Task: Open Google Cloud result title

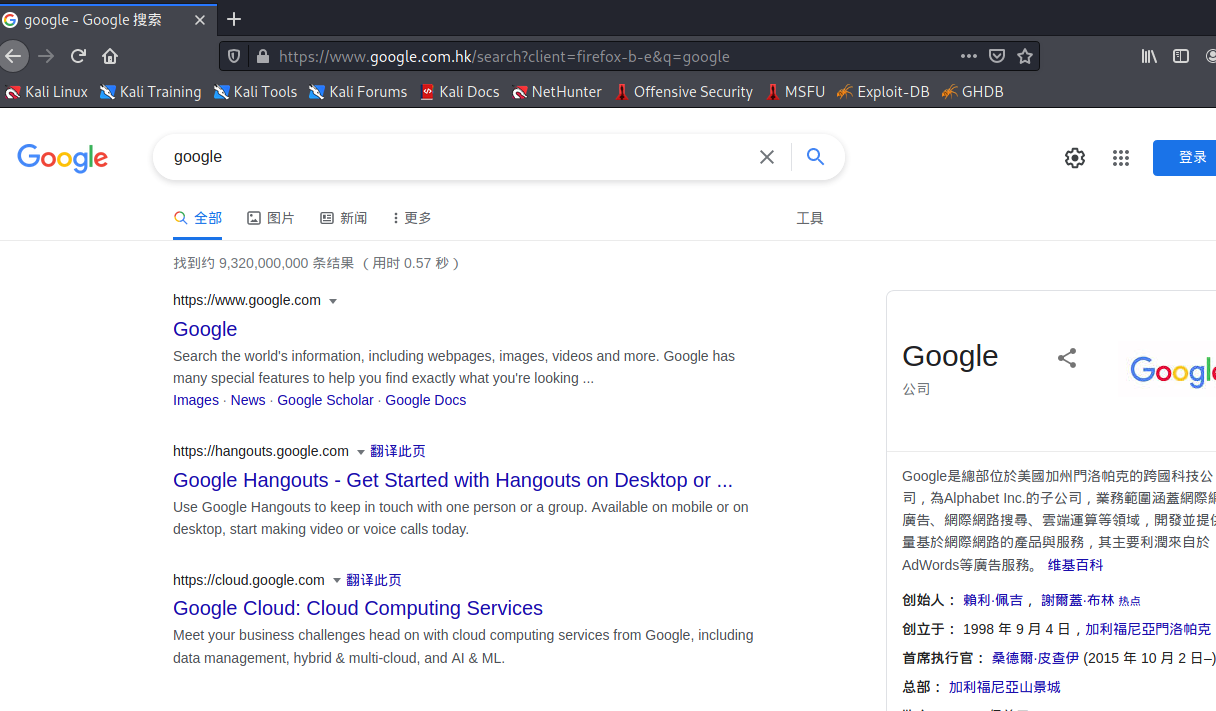Action: click(x=358, y=608)
